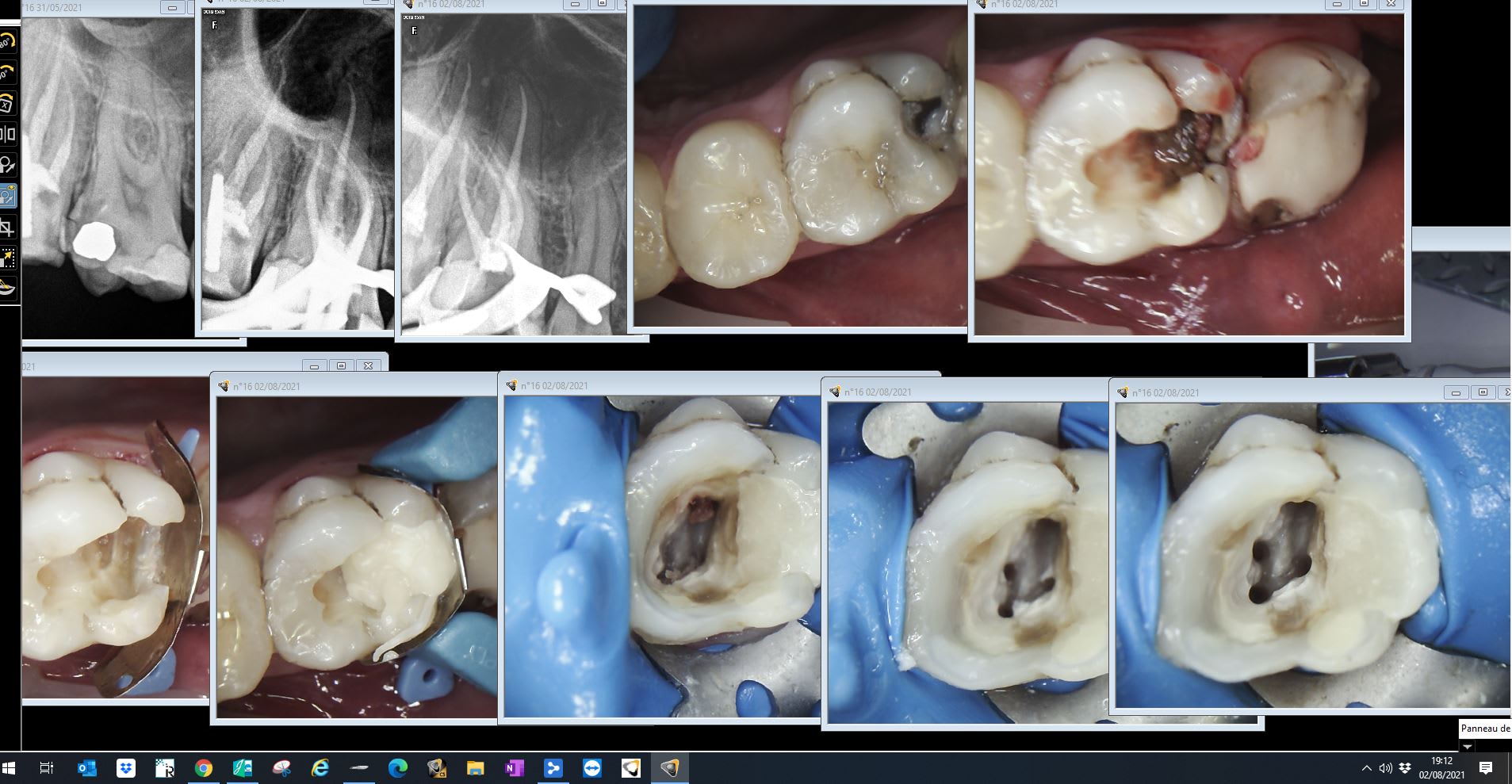Click the rotate 180° tool icon
1512x784 pixels.
tap(7, 41)
